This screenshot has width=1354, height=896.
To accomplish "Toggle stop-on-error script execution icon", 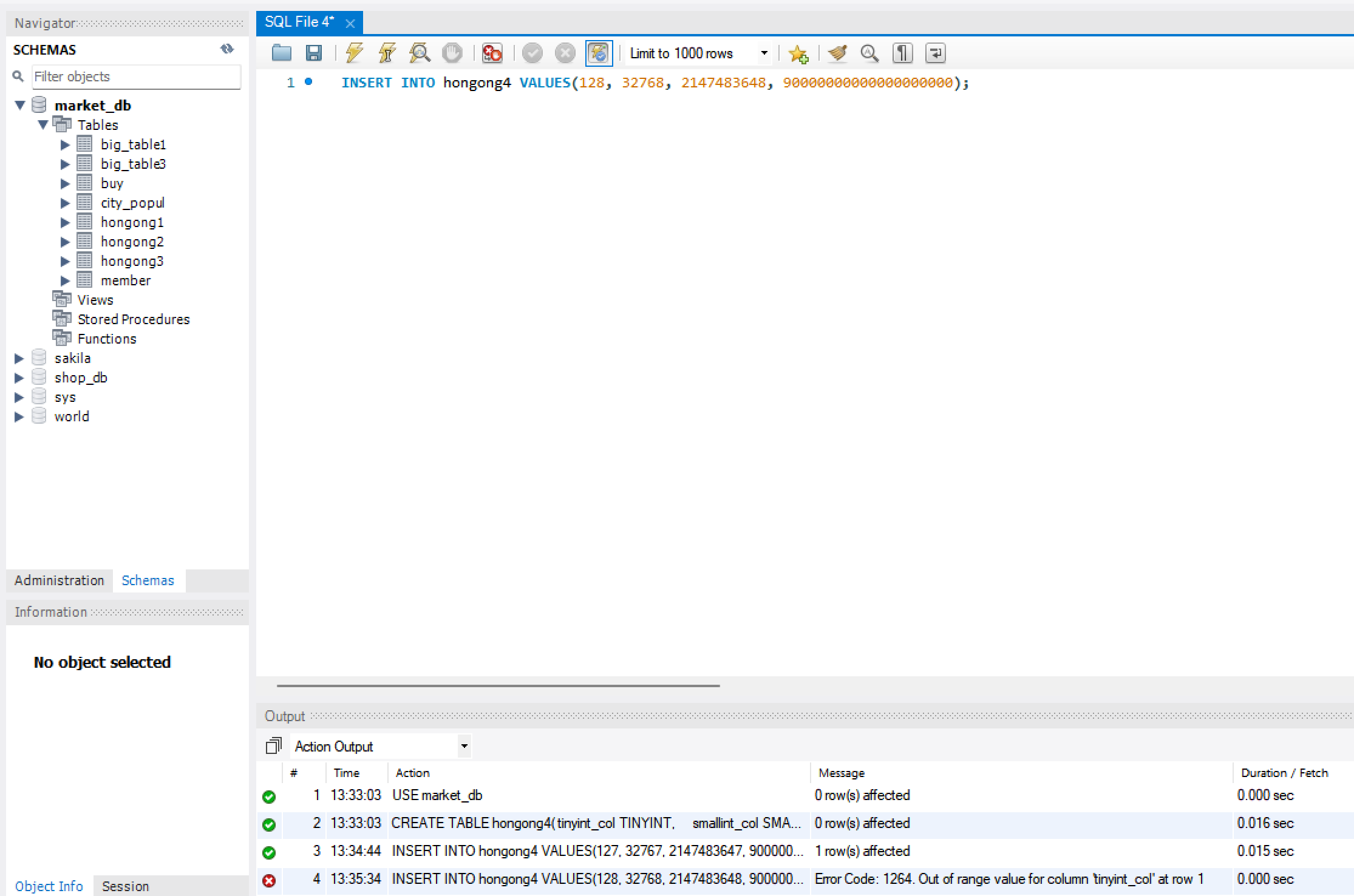I will point(492,53).
